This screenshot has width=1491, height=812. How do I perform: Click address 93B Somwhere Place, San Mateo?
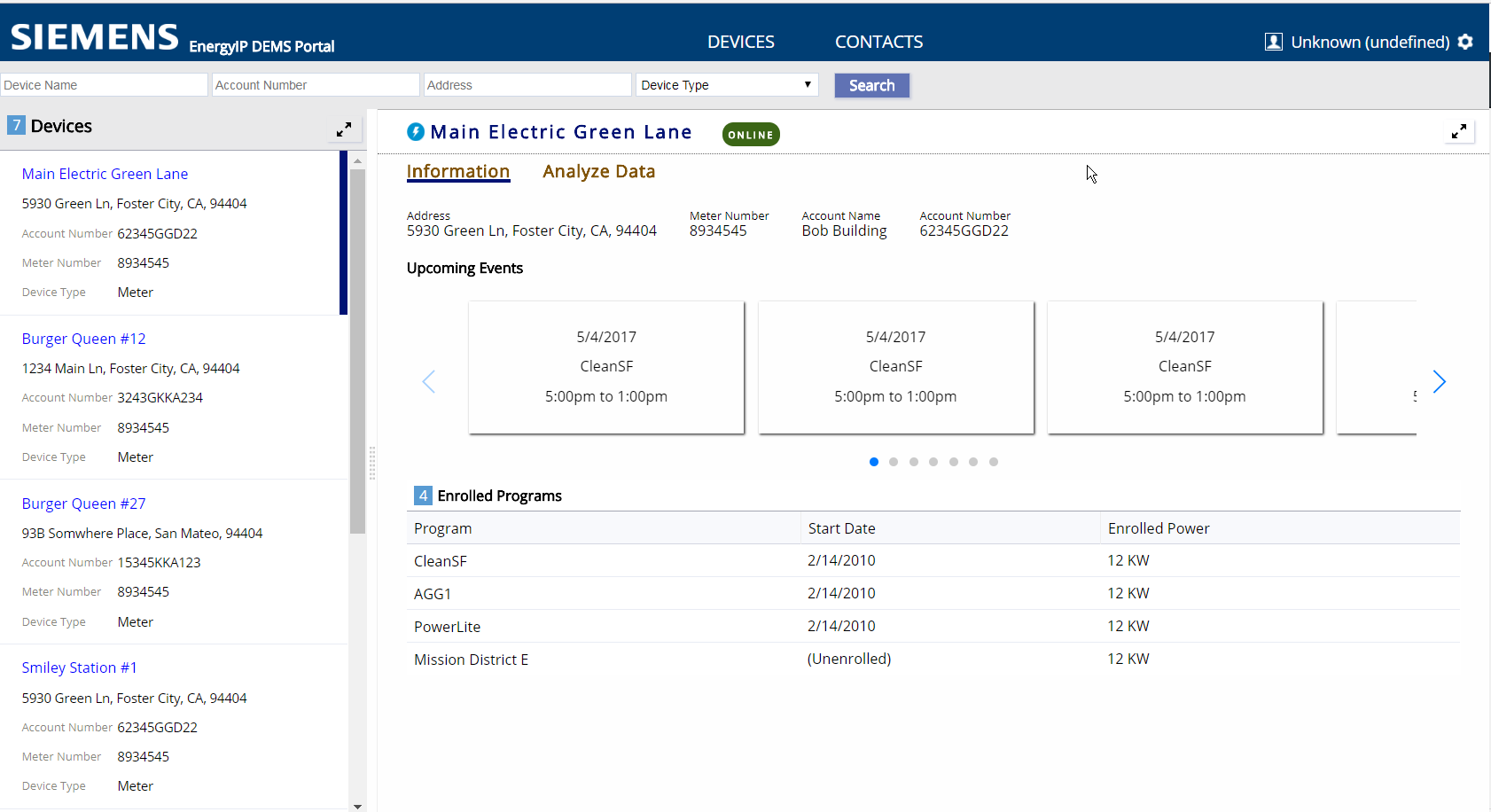pos(142,534)
